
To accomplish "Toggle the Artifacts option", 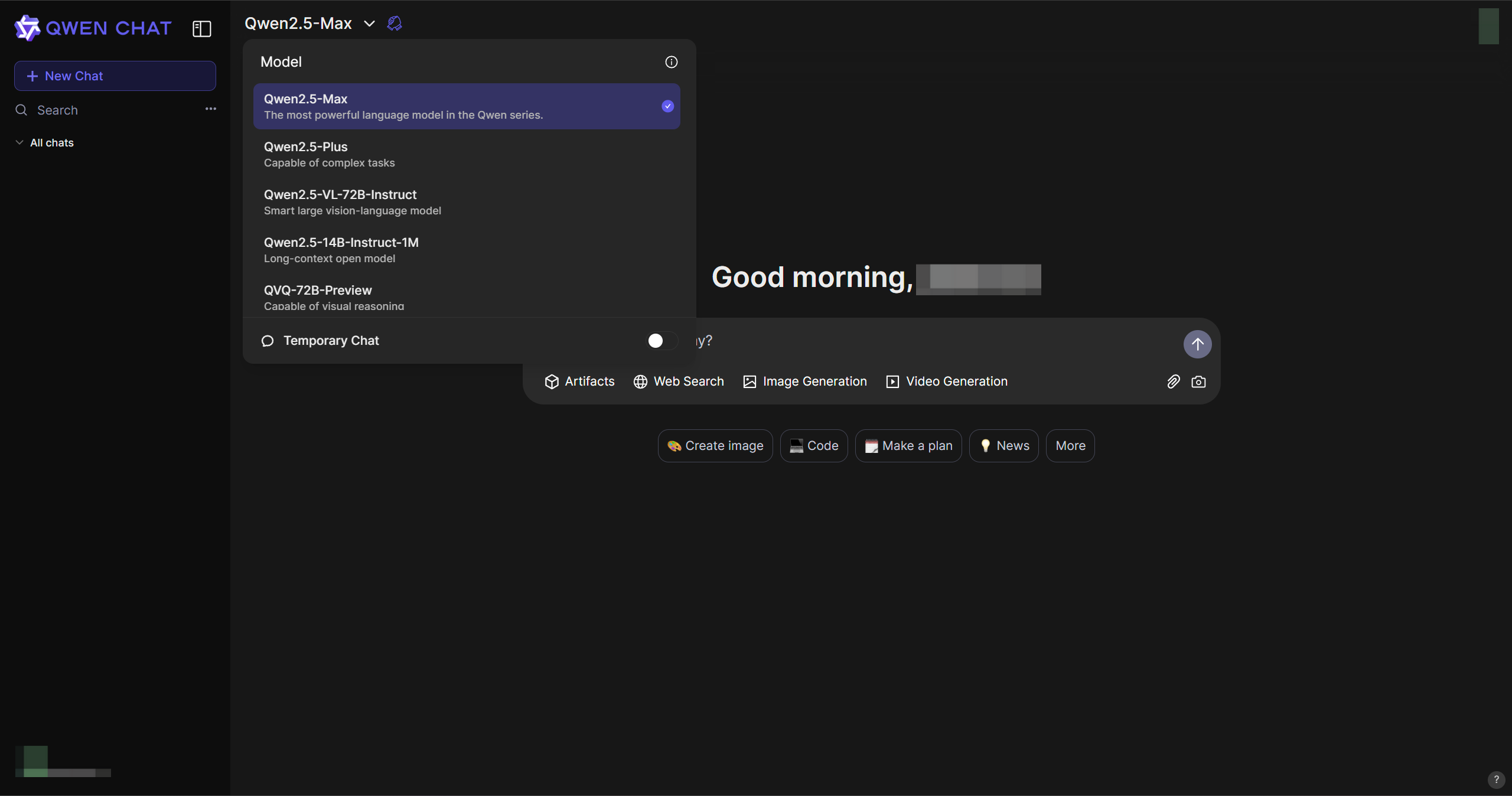I will [x=579, y=381].
